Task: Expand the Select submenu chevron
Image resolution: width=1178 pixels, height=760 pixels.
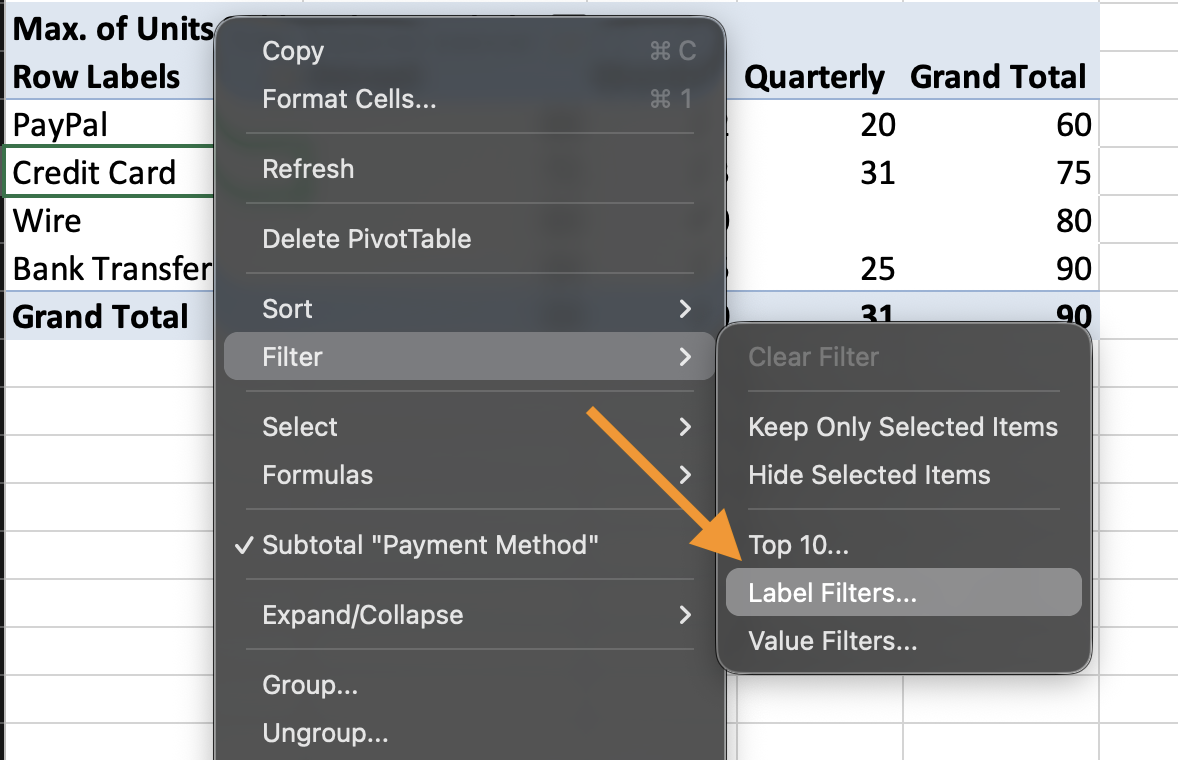Action: (x=685, y=427)
